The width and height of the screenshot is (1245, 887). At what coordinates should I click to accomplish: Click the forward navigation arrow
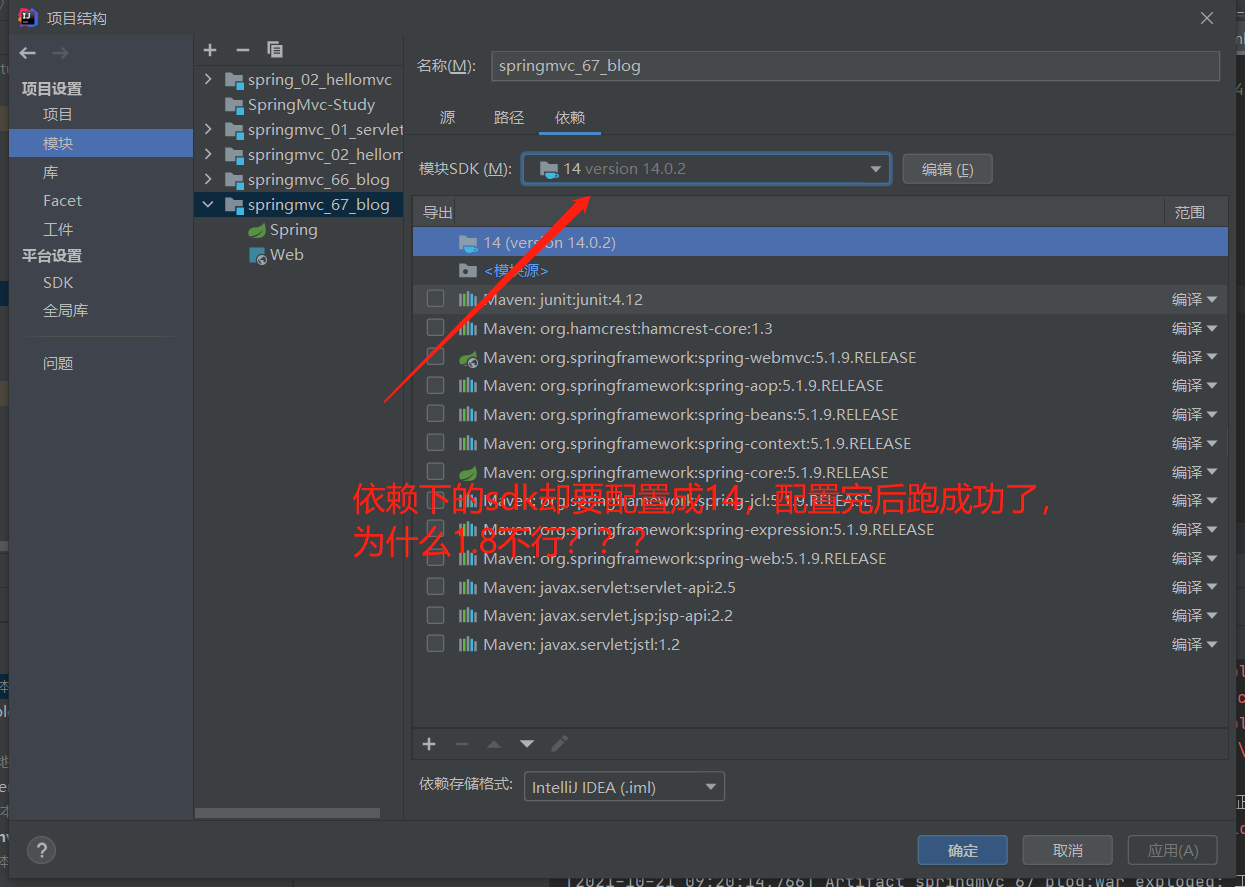[x=60, y=53]
